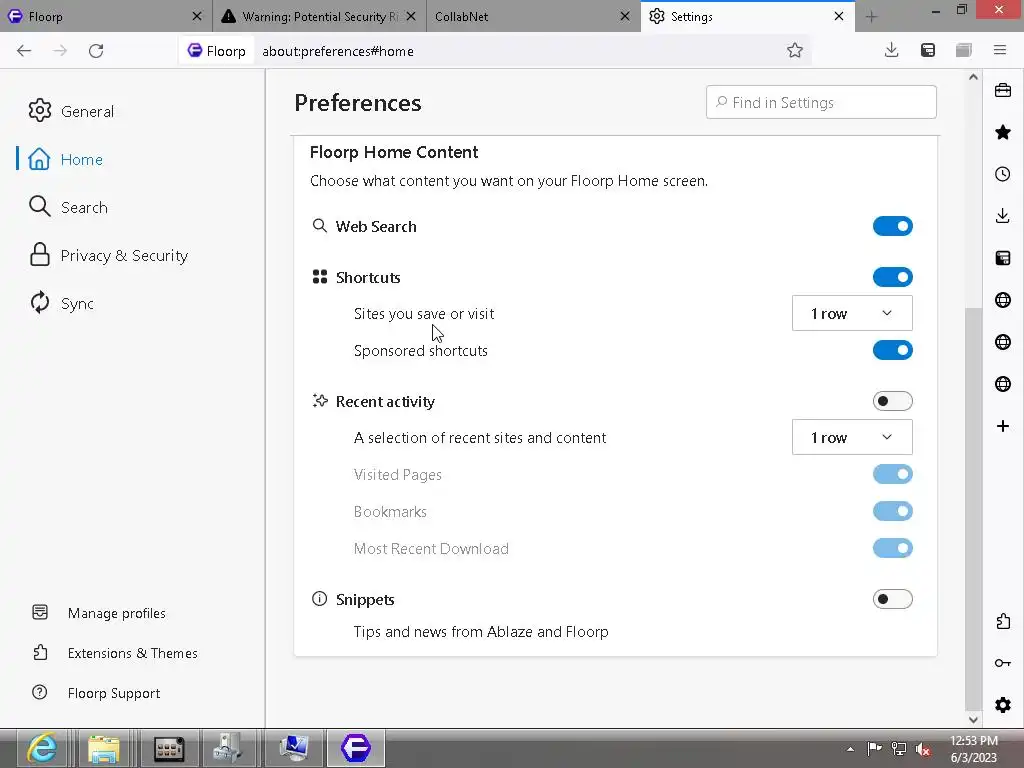Screen dimensions: 1024x768
Task: Select the Home settings category
Action: (x=65, y=159)
